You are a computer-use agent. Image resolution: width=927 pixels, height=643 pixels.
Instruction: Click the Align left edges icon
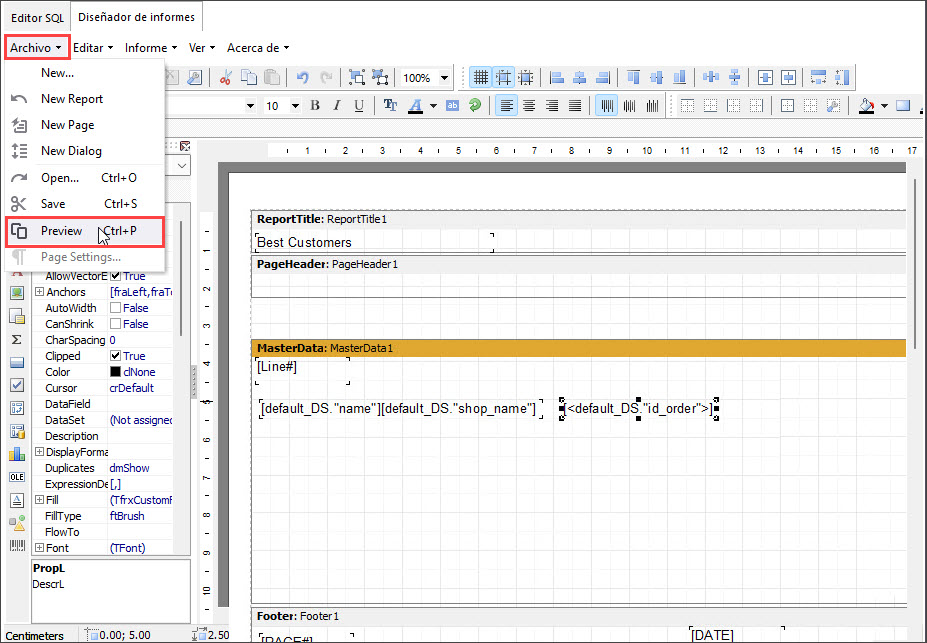tap(557, 77)
